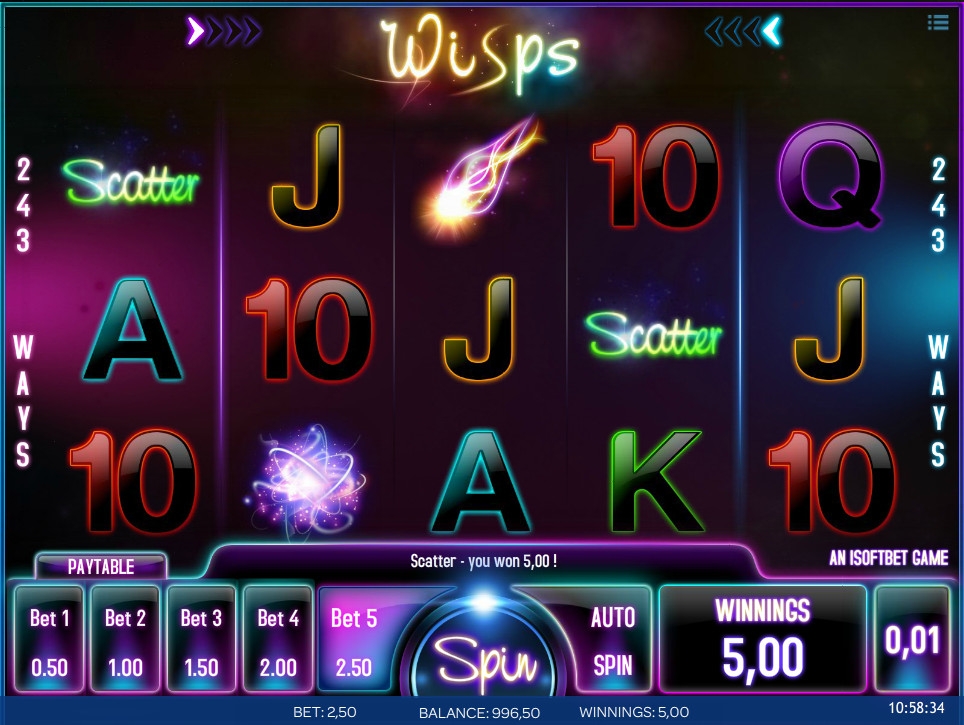Screen dimensions: 964x725
Task: Open the Paytable tab
Action: coord(101,566)
